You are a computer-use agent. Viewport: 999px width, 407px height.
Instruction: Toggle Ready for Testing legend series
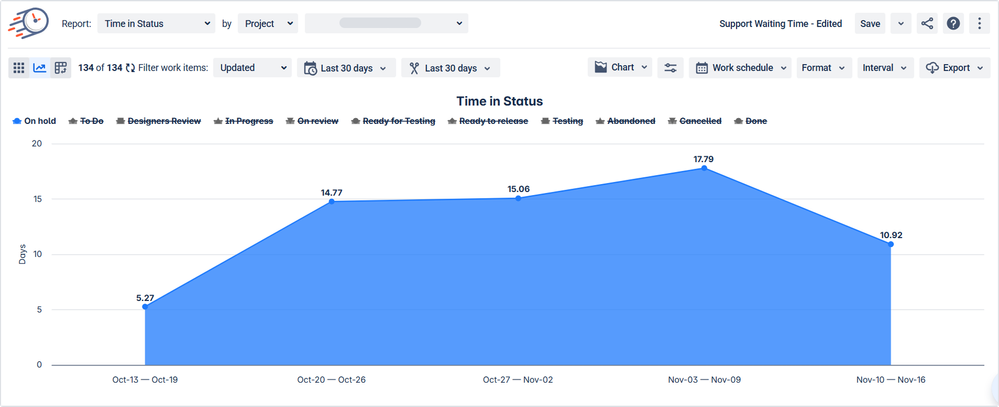click(x=393, y=121)
